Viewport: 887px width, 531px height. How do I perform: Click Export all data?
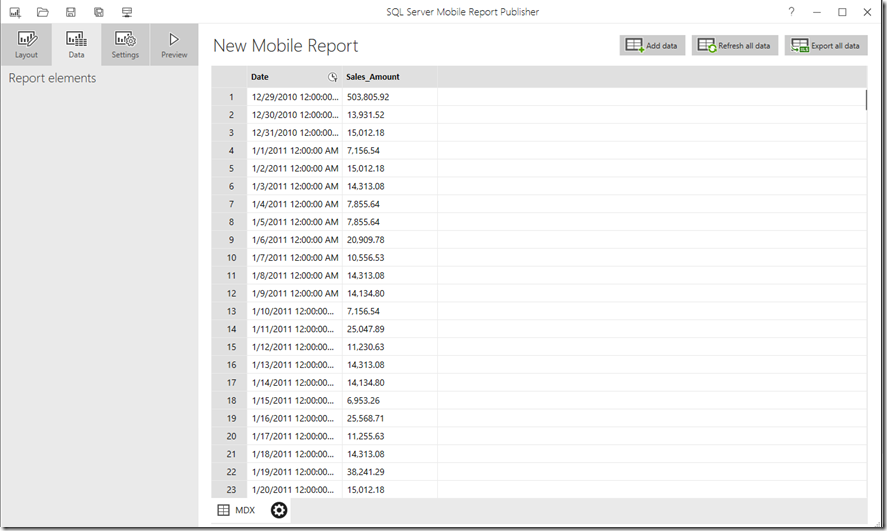click(x=826, y=46)
